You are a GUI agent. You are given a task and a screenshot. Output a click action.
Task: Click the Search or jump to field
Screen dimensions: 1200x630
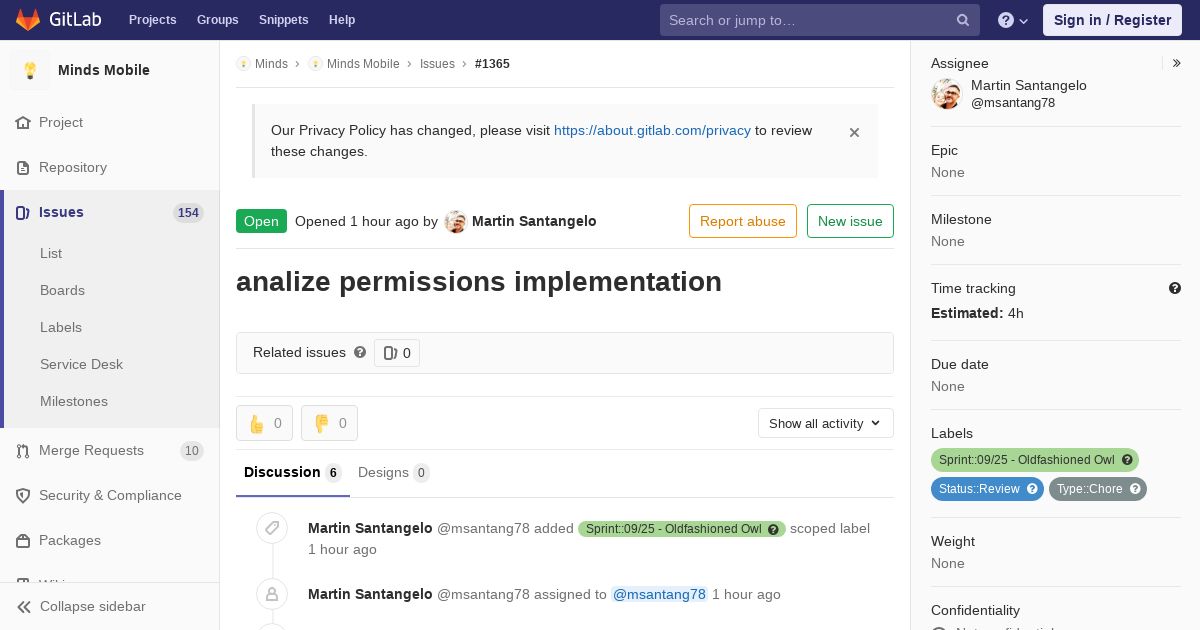[x=809, y=20]
